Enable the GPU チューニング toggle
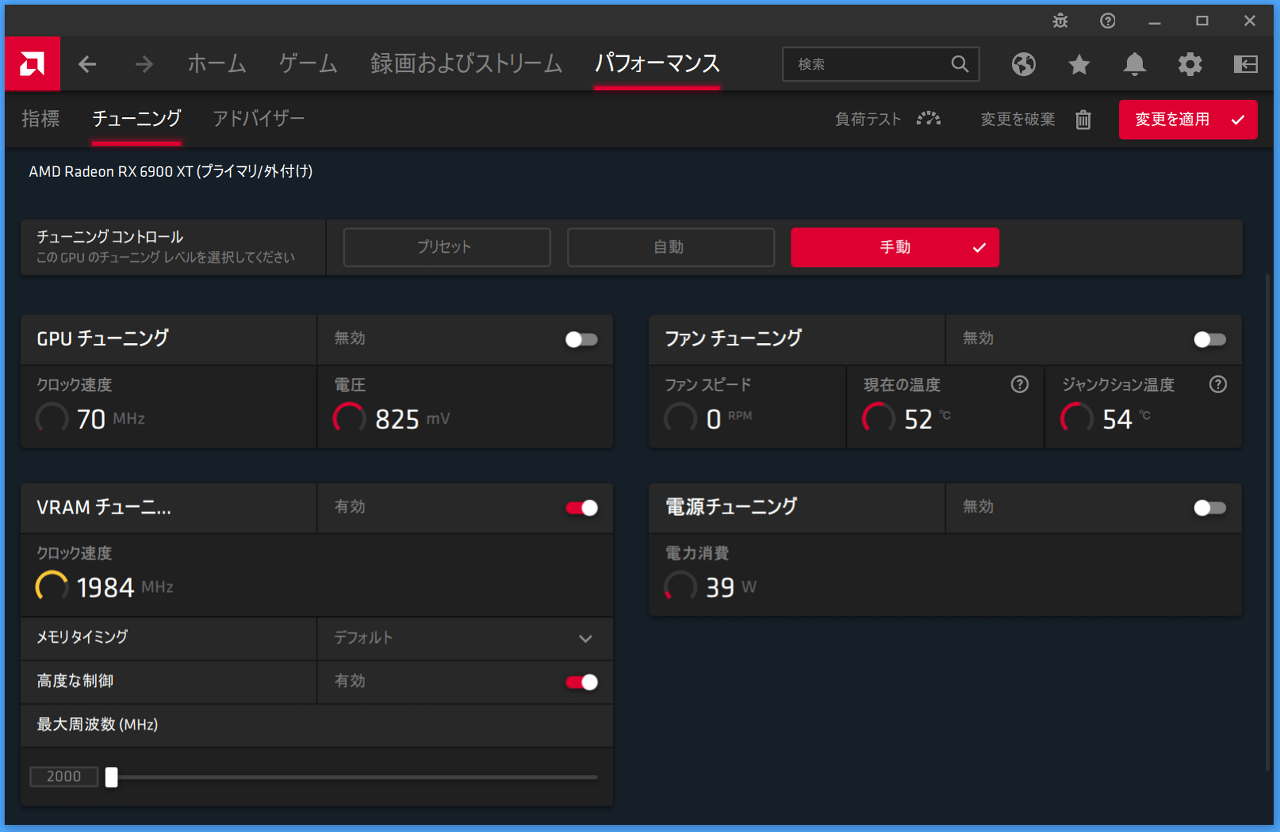 (581, 339)
